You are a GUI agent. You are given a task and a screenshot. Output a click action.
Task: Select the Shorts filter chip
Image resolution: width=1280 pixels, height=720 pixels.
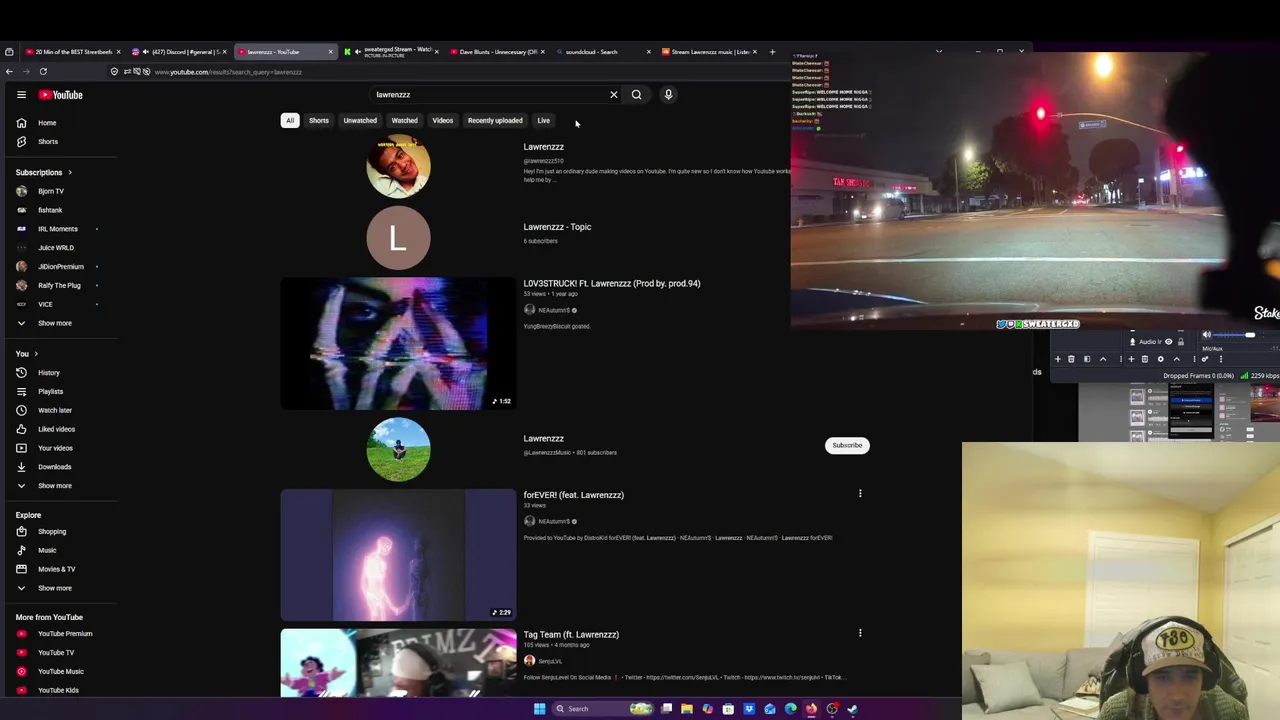319,121
